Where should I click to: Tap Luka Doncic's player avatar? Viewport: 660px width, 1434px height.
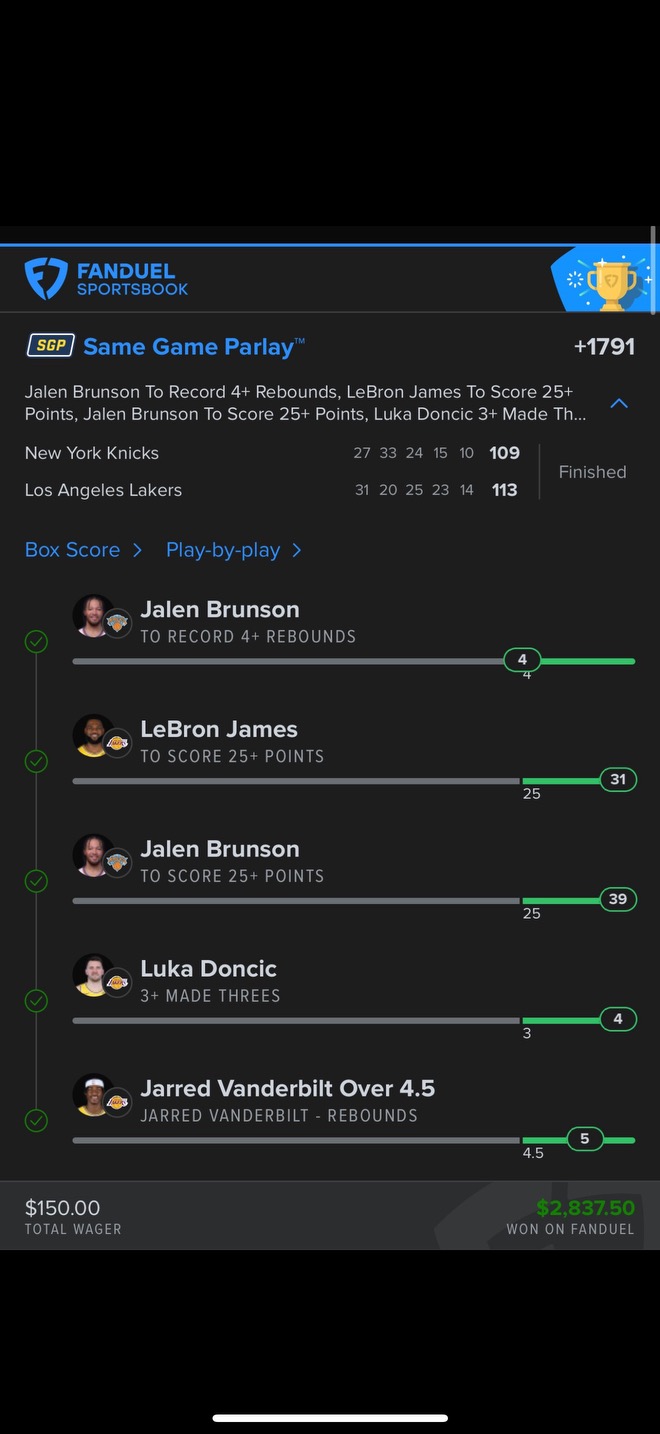click(93, 975)
